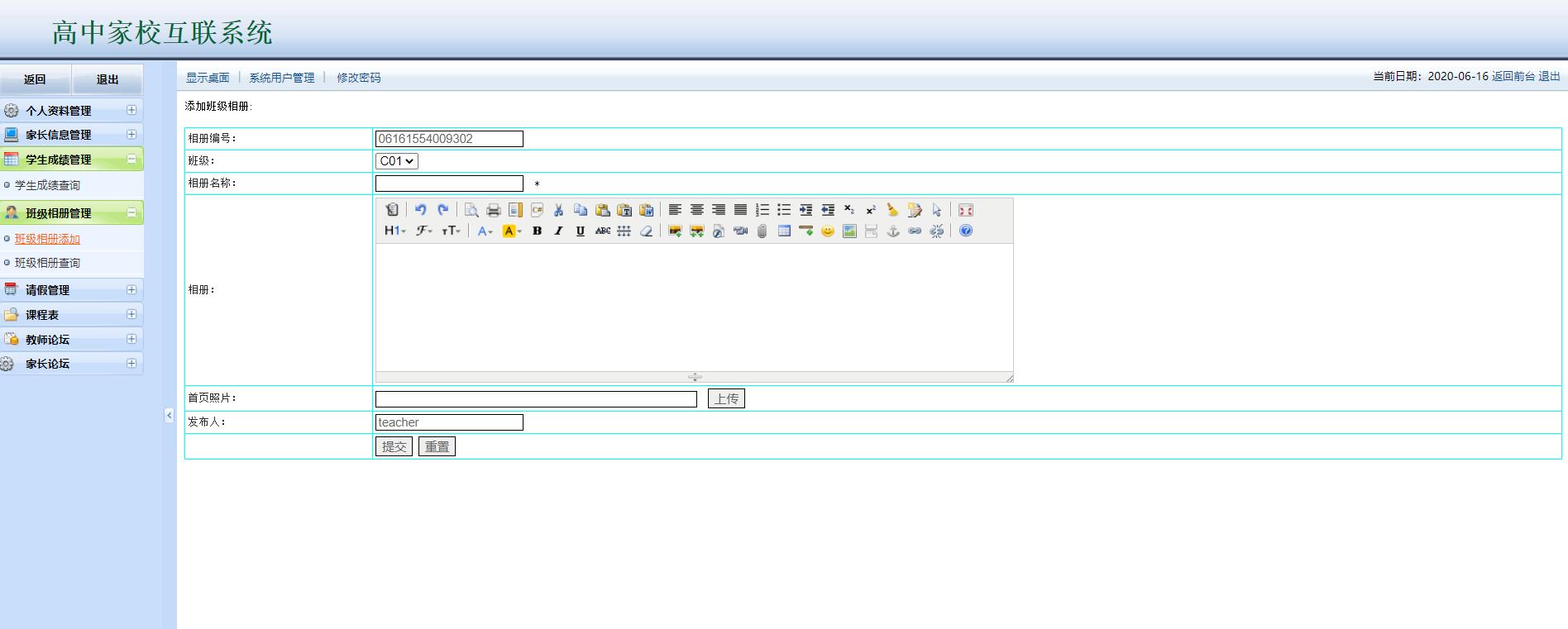
Task: Click the print icon in editor toolbar
Action: [x=494, y=210]
